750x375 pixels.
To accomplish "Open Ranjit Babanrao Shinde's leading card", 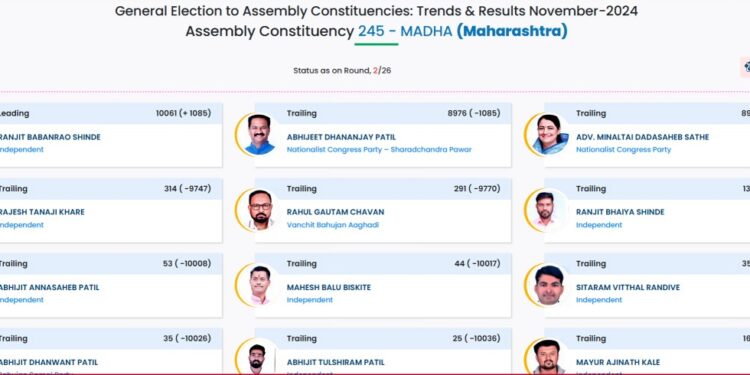I will (x=109, y=135).
